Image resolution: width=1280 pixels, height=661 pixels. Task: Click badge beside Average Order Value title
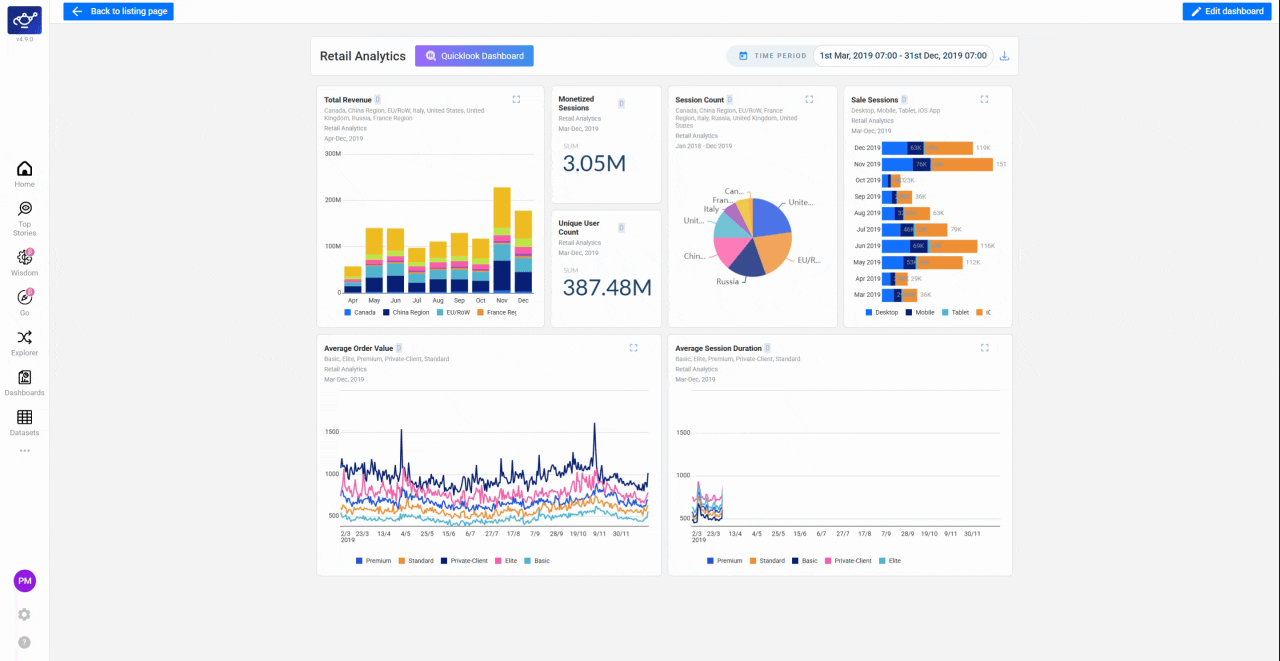pyautogui.click(x=400, y=348)
